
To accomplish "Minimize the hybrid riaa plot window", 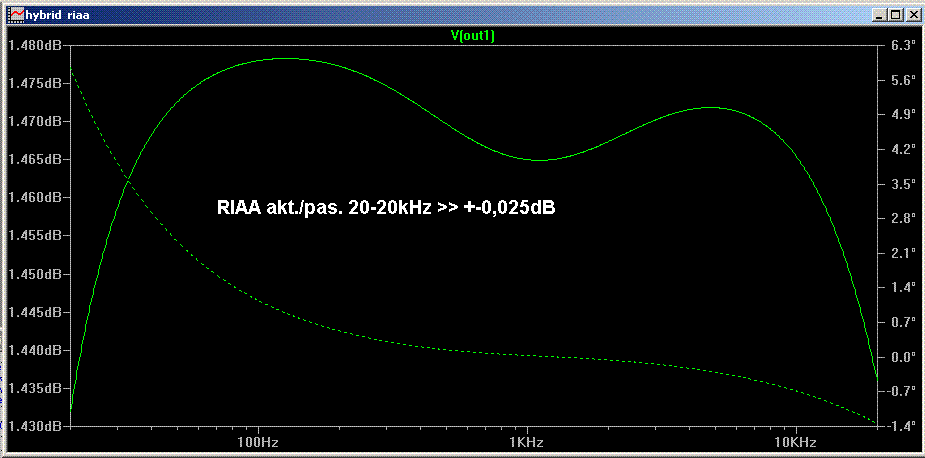I will click(x=879, y=15).
